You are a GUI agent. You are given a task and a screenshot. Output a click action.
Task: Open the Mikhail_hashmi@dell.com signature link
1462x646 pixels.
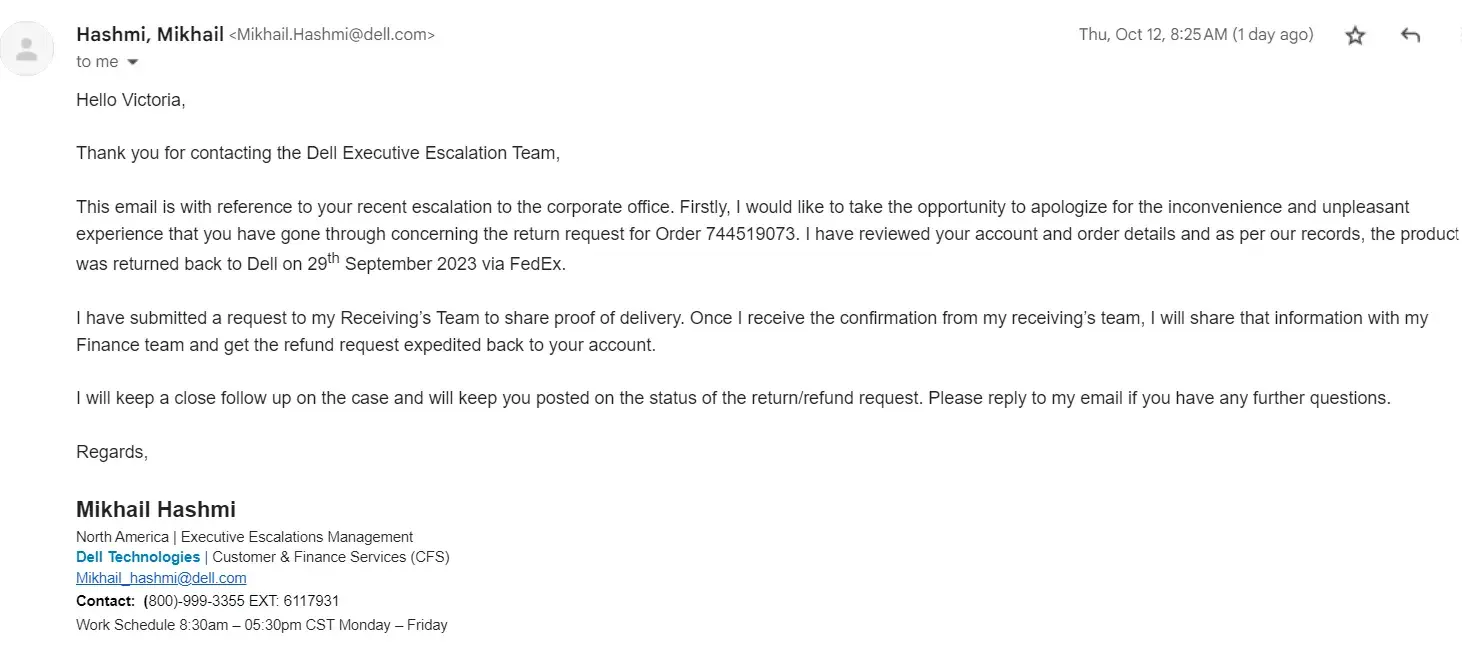tap(161, 578)
